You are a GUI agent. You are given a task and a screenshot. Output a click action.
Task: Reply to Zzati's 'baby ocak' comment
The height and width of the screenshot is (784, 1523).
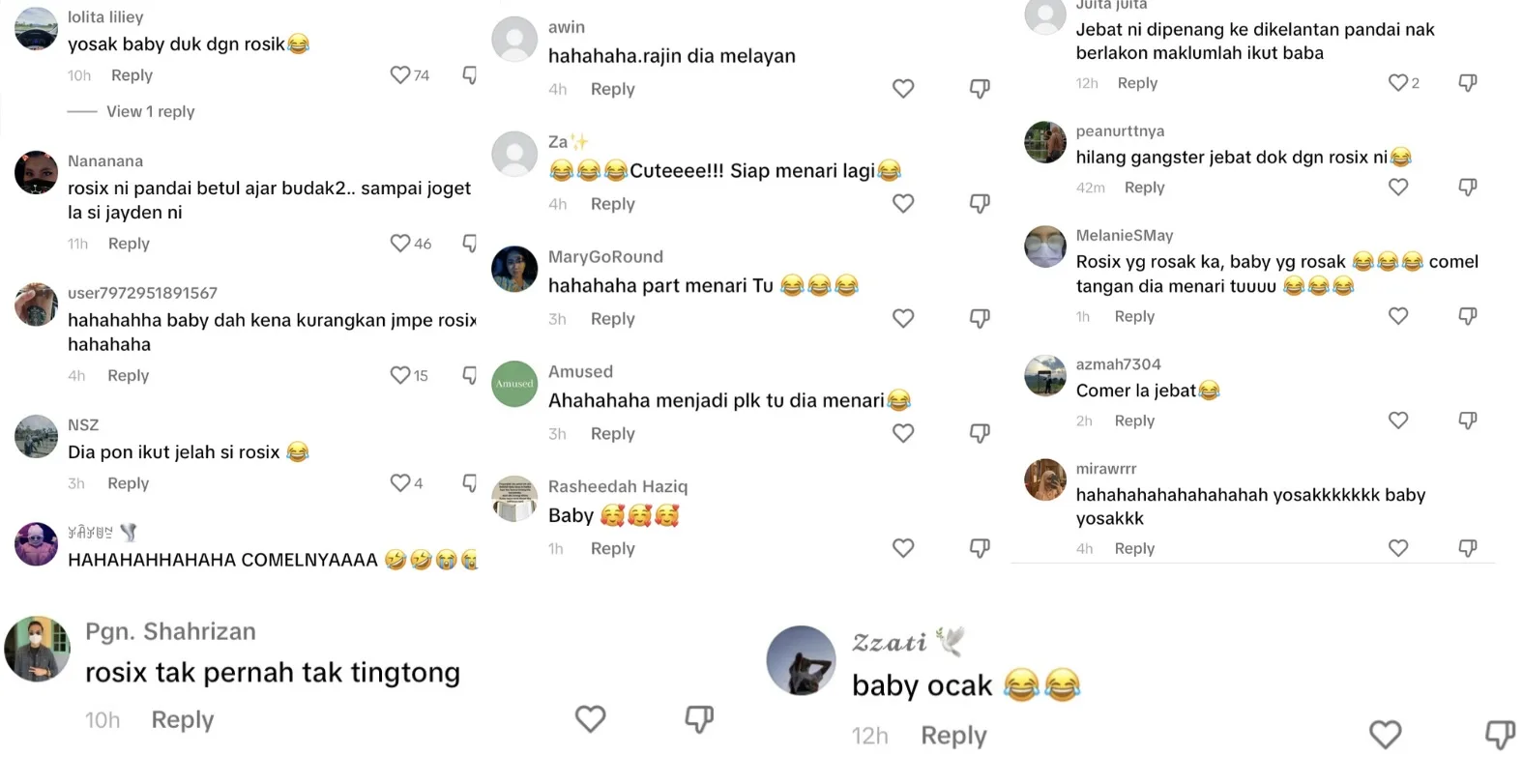point(953,736)
